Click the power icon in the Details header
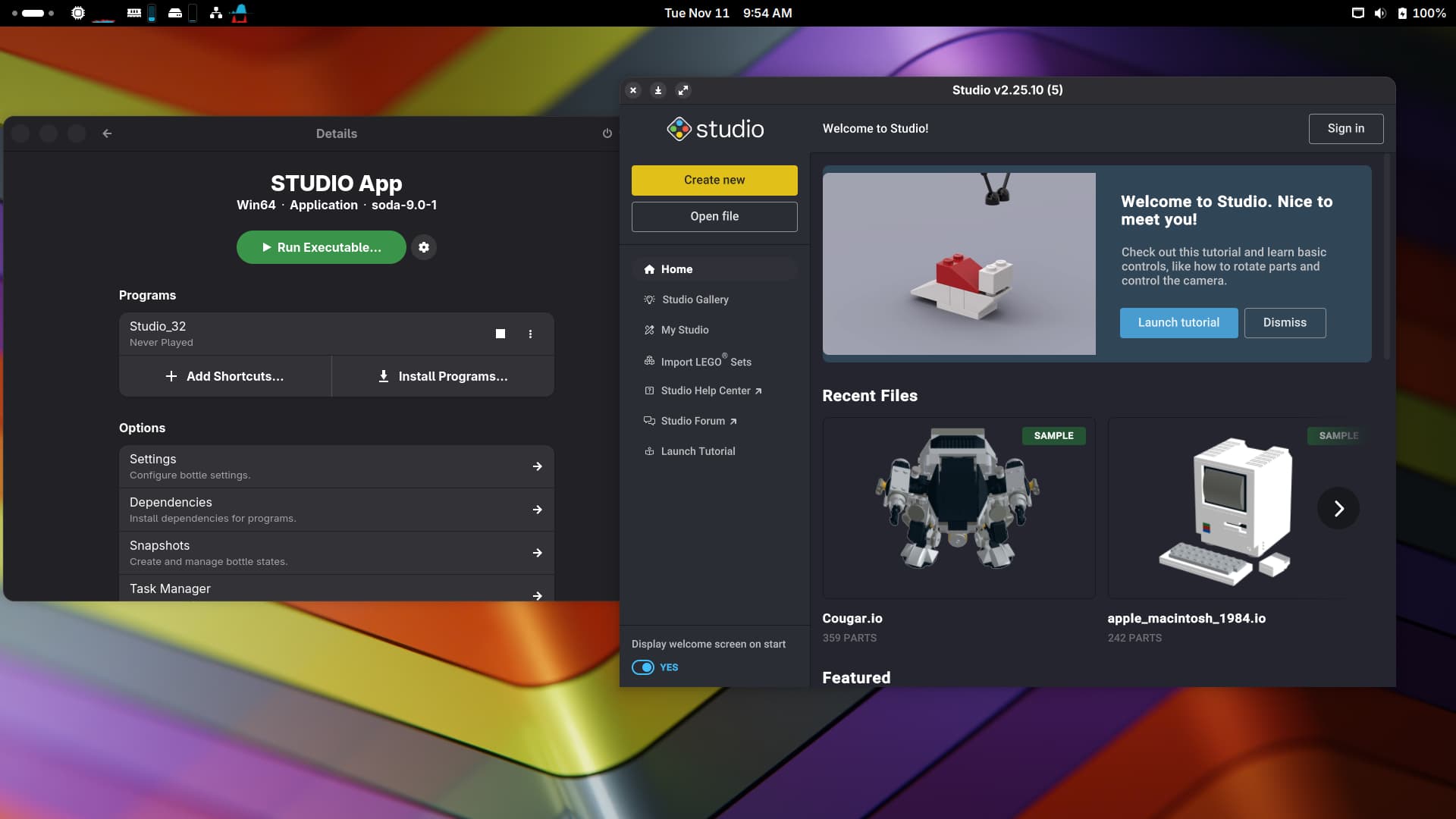The height and width of the screenshot is (819, 1456). pyautogui.click(x=607, y=133)
